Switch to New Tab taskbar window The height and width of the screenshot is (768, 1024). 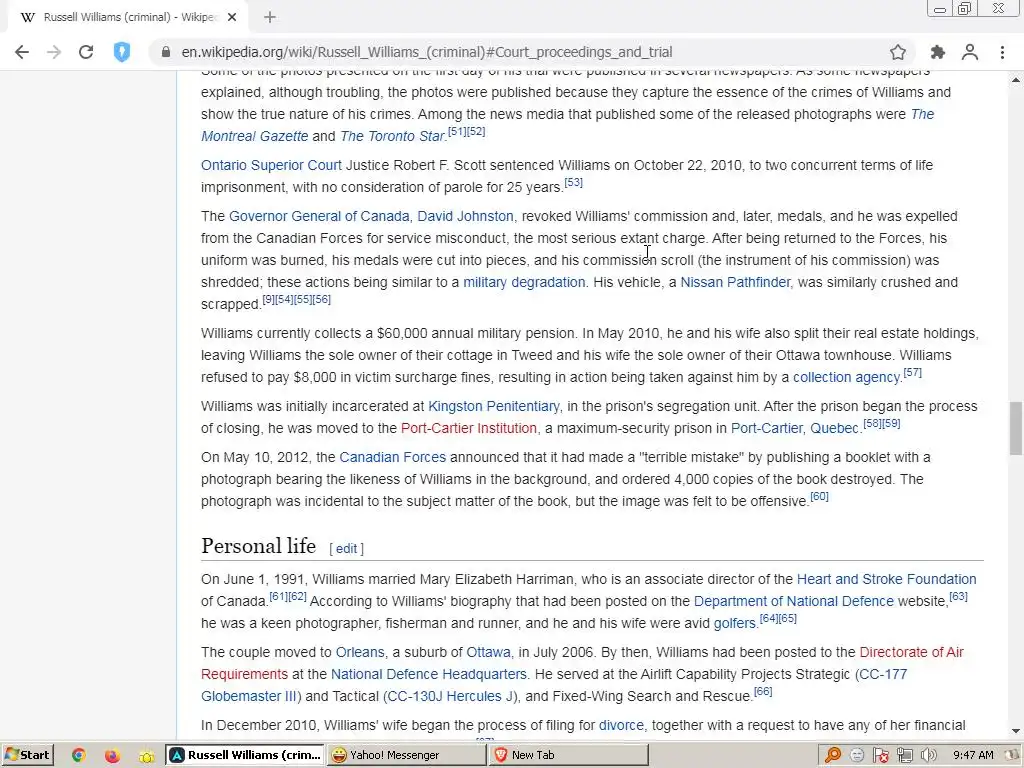pyautogui.click(x=569, y=755)
